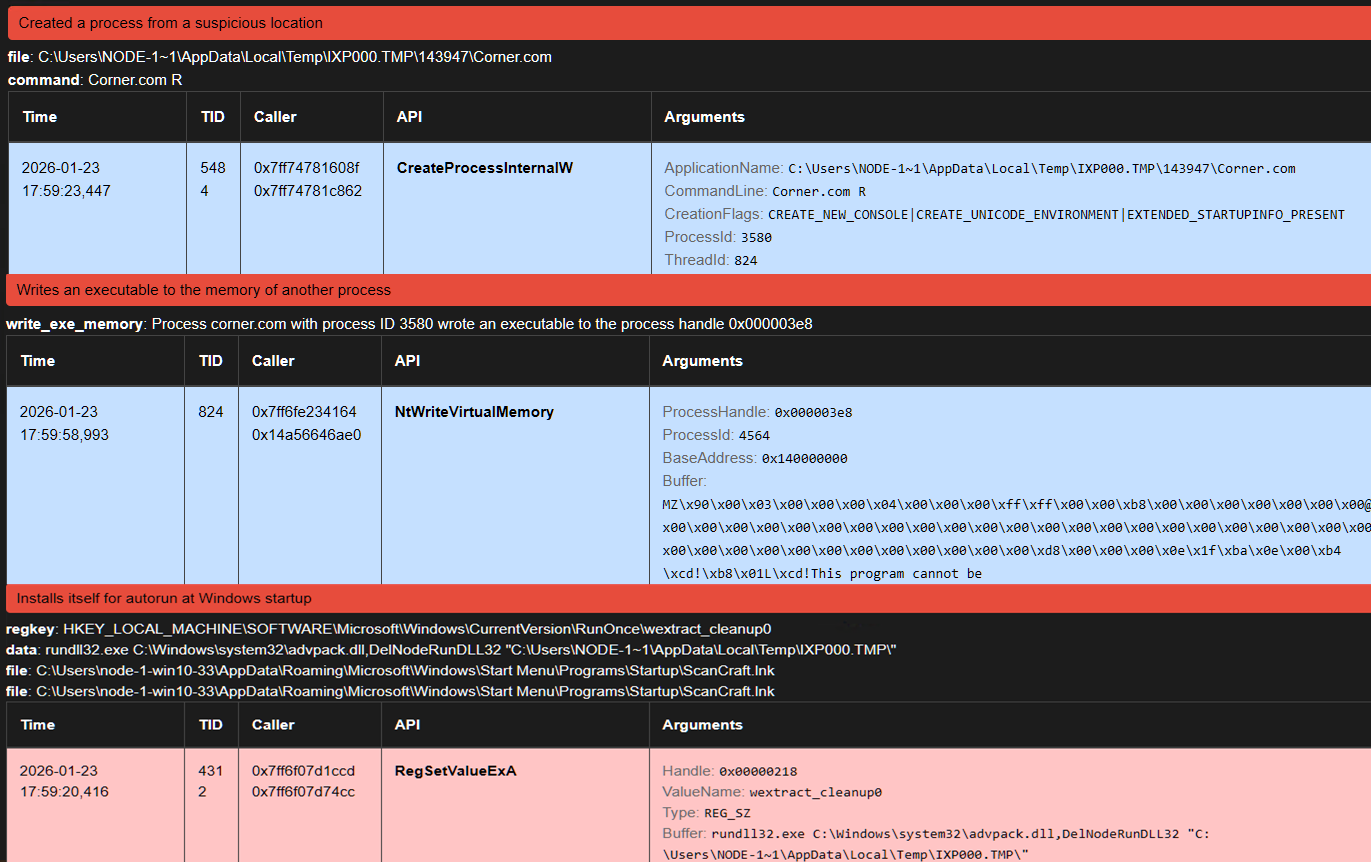1371x862 pixels.
Task: Click the Caller header in the NtWriteVirtualMemory table
Action: pos(273,361)
